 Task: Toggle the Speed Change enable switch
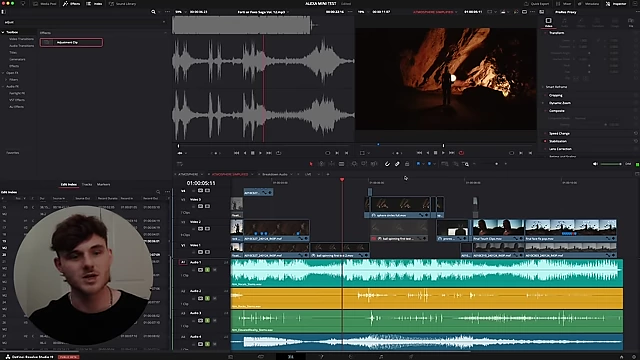545,133
